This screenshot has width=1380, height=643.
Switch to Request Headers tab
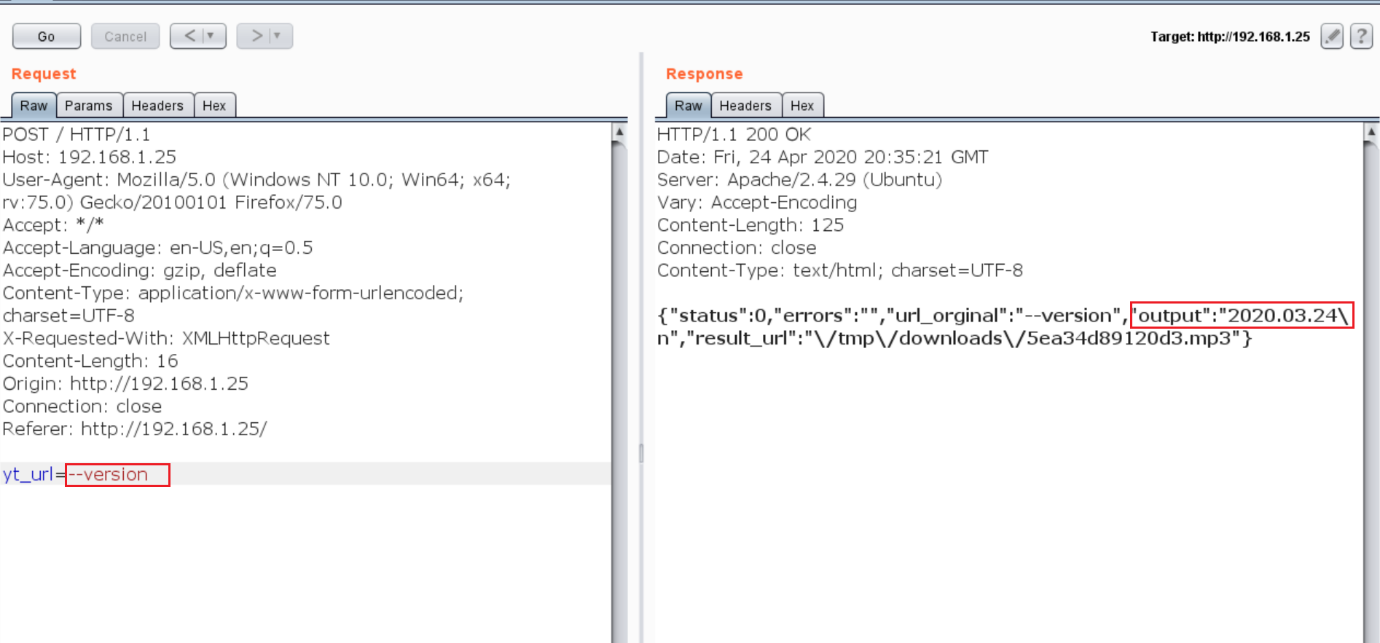click(157, 105)
